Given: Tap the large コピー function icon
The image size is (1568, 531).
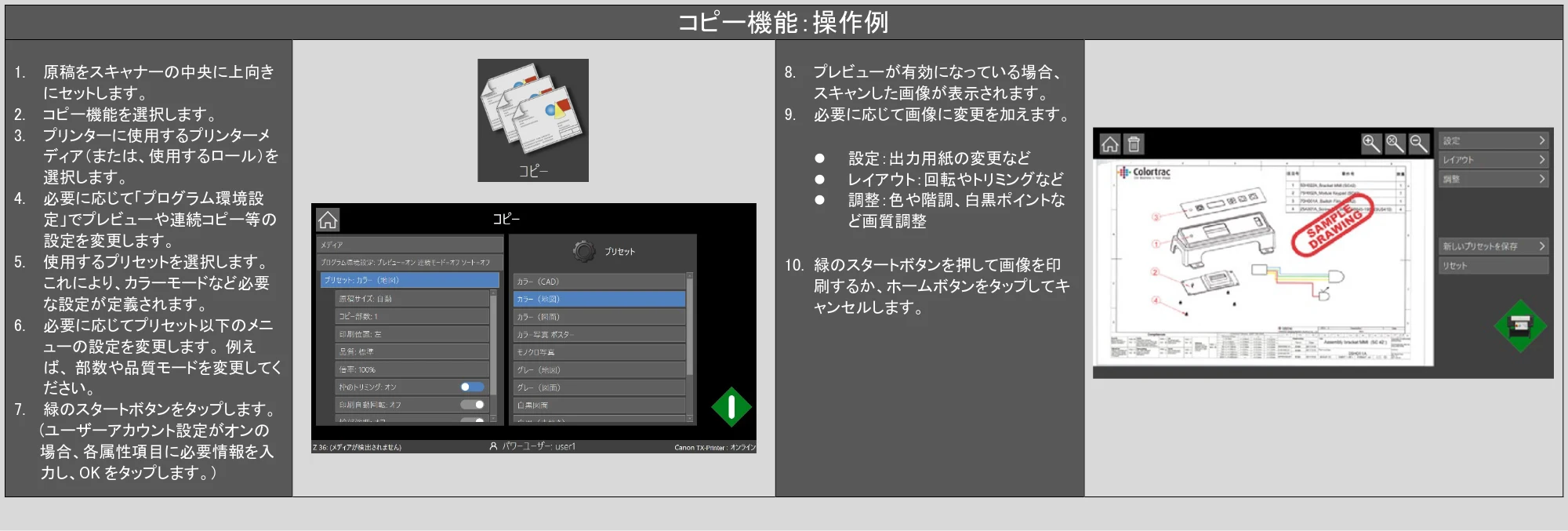Looking at the screenshot, I should click(x=533, y=120).
